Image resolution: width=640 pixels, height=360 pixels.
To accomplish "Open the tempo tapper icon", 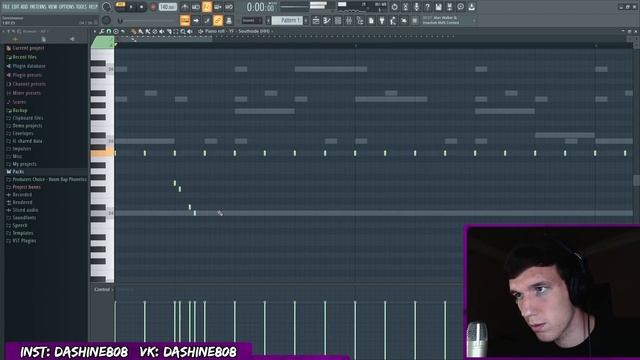I will 393,20.
